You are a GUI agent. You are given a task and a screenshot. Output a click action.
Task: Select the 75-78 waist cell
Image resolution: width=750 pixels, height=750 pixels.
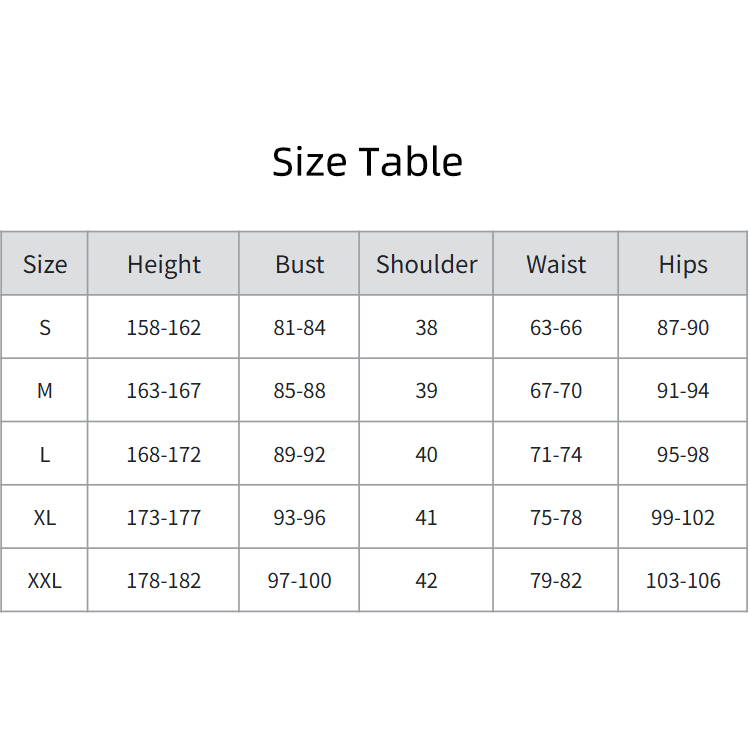556,518
